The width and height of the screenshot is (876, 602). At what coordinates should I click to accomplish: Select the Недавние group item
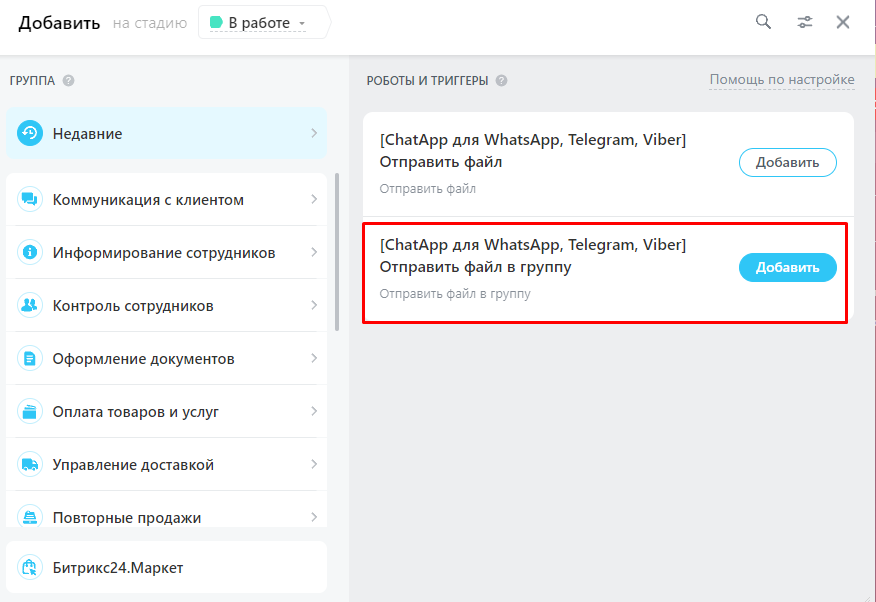166,133
